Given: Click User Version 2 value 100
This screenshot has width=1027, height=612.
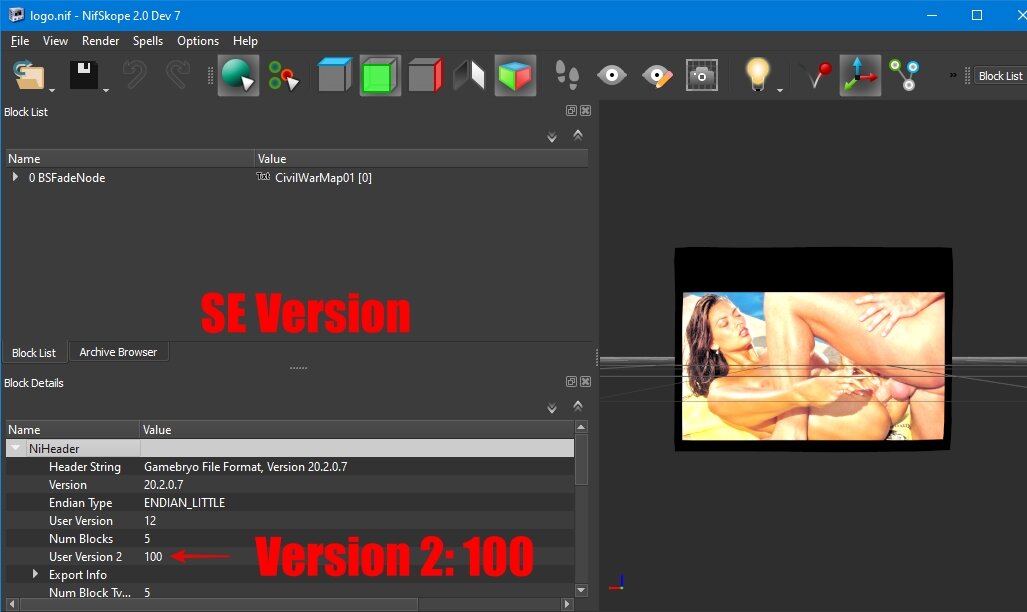Looking at the screenshot, I should (x=153, y=556).
